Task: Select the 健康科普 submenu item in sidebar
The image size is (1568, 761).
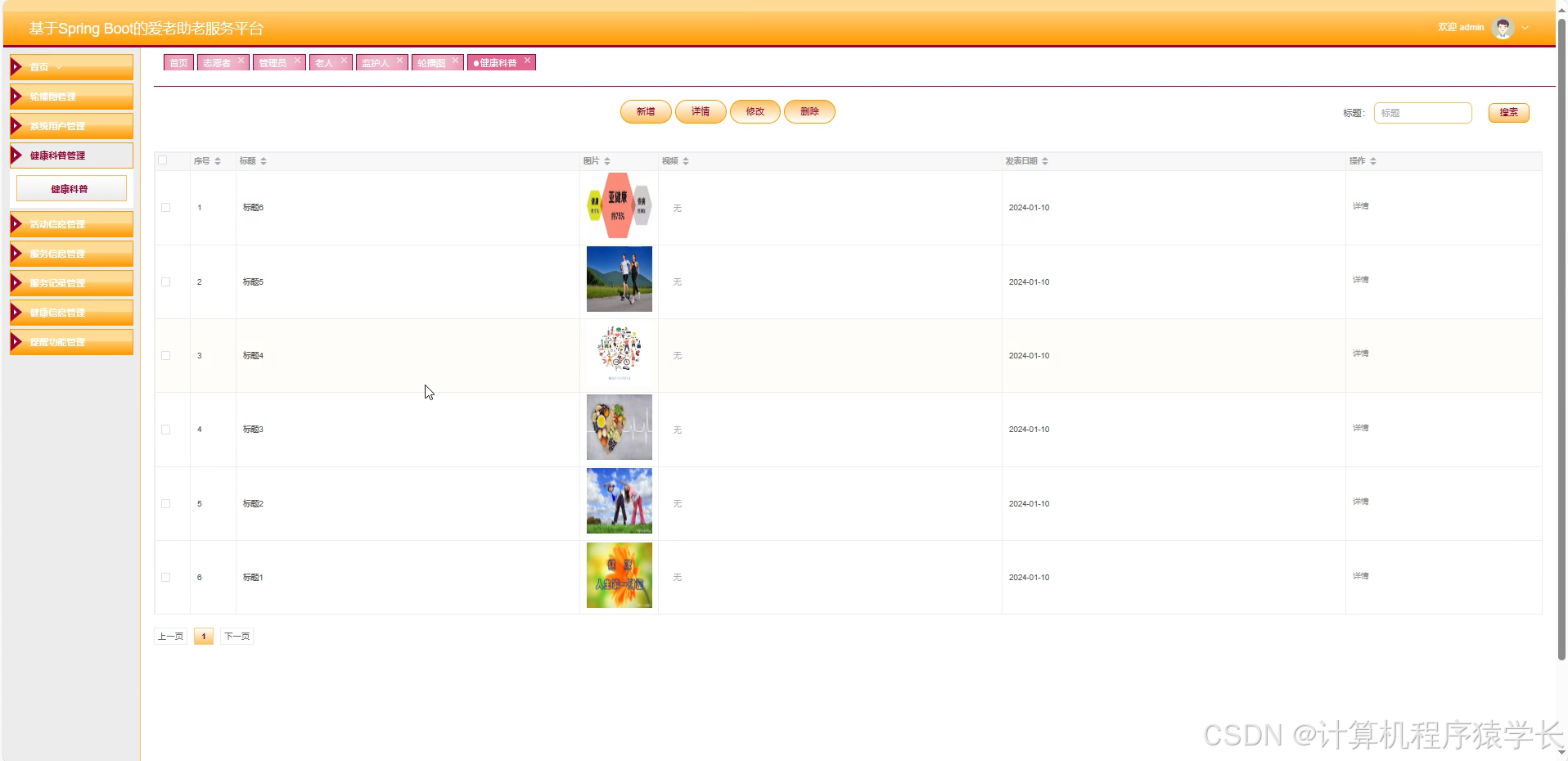Action: click(71, 188)
